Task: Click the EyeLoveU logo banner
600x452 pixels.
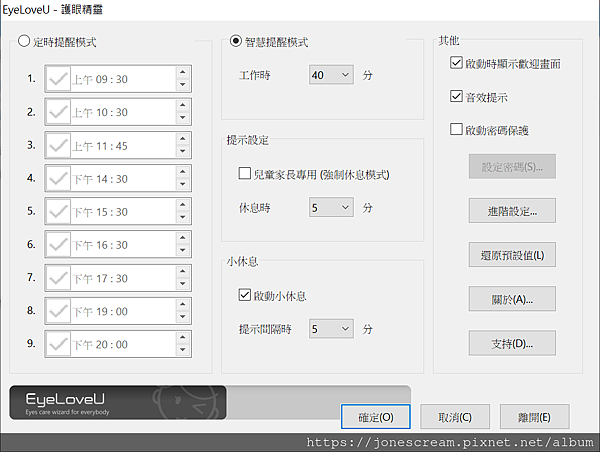Action: (x=118, y=402)
